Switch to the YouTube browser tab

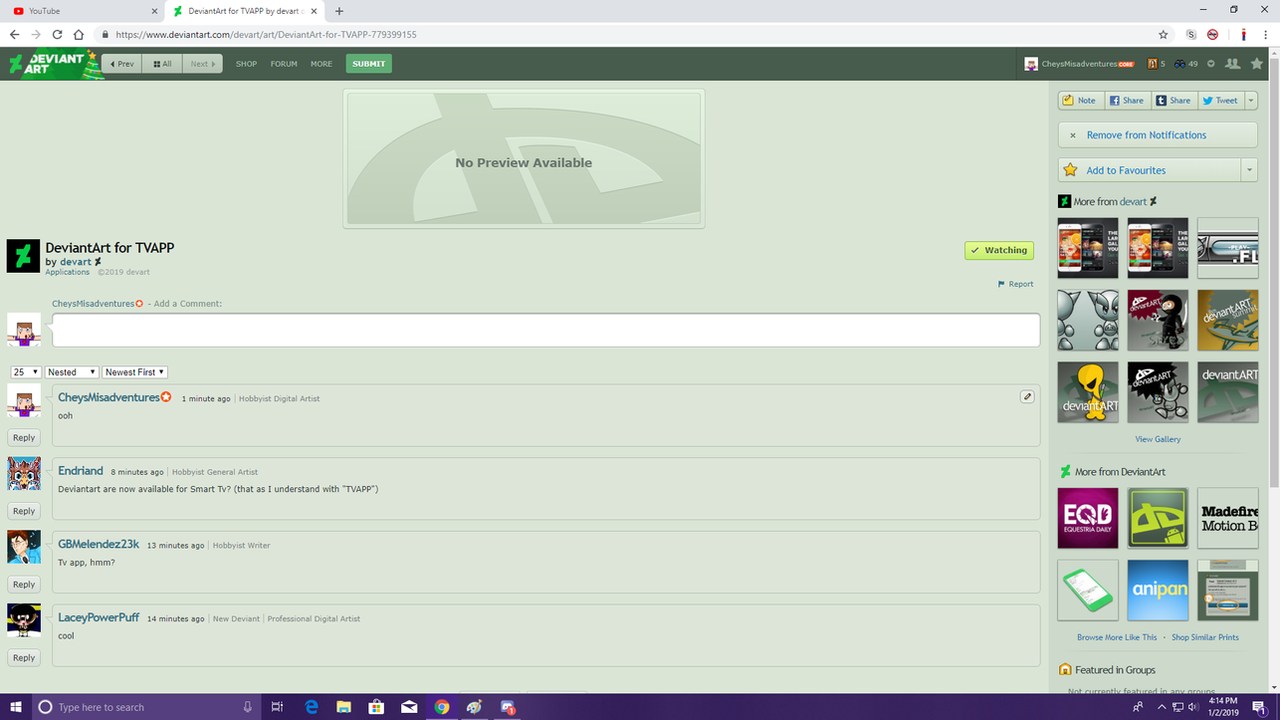(x=82, y=11)
